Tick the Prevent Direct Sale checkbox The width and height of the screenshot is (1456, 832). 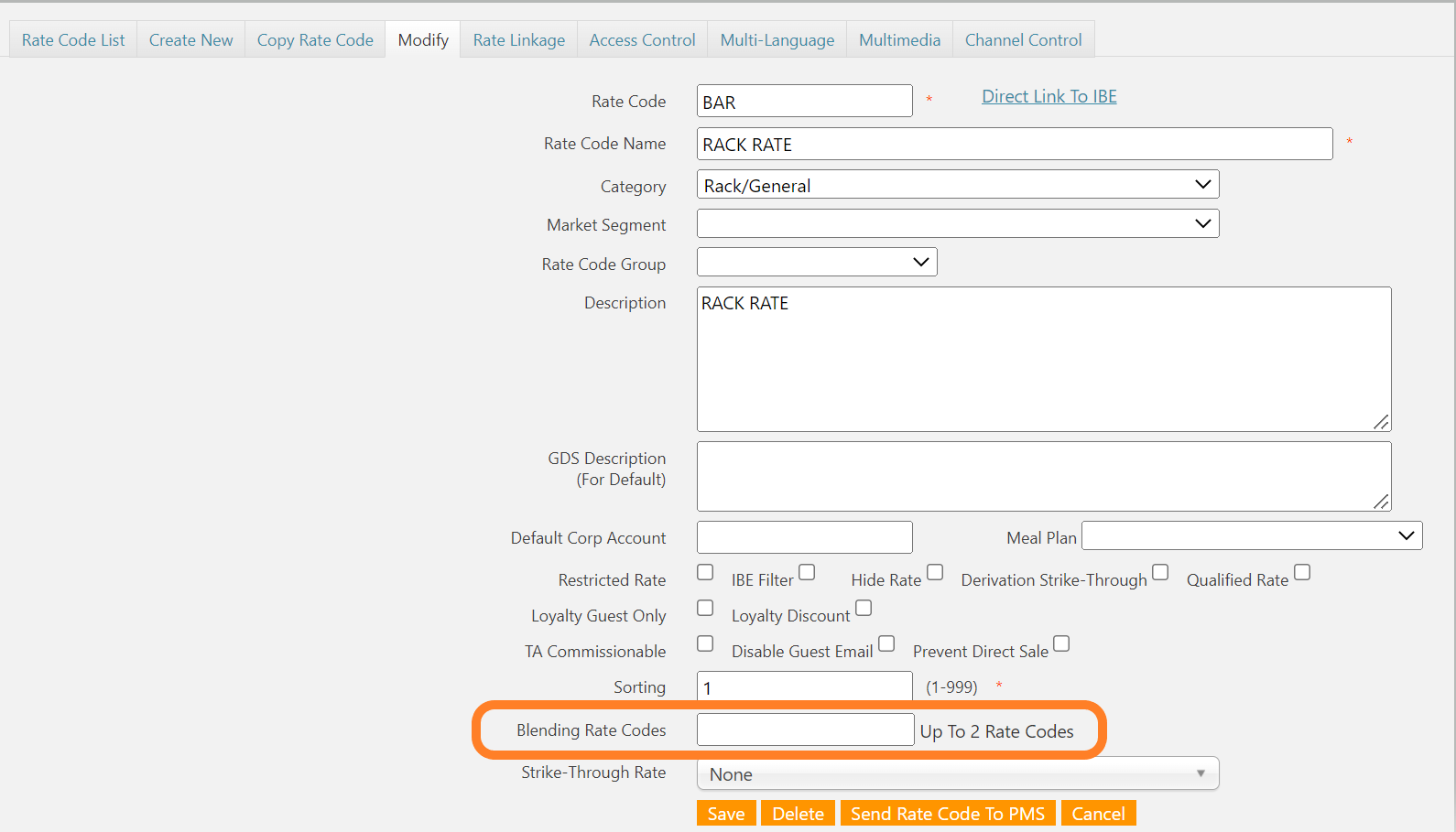(x=1061, y=643)
